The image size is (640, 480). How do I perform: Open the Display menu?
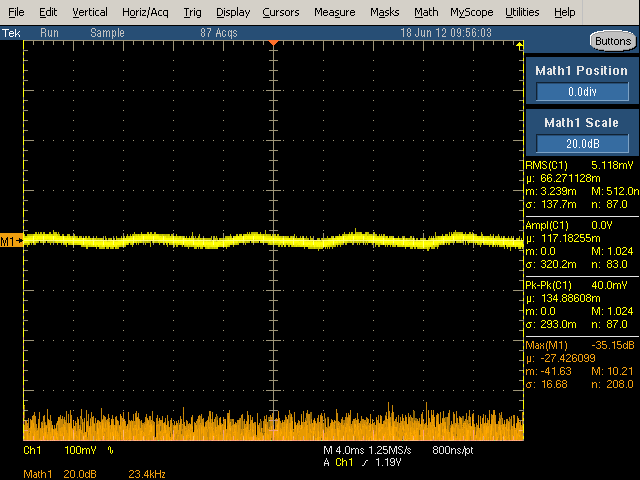pos(233,12)
